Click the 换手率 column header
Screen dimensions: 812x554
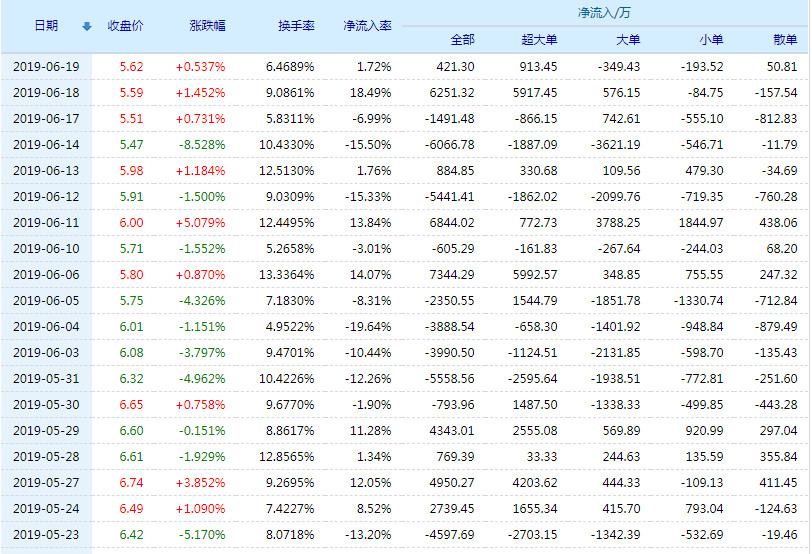click(x=296, y=25)
